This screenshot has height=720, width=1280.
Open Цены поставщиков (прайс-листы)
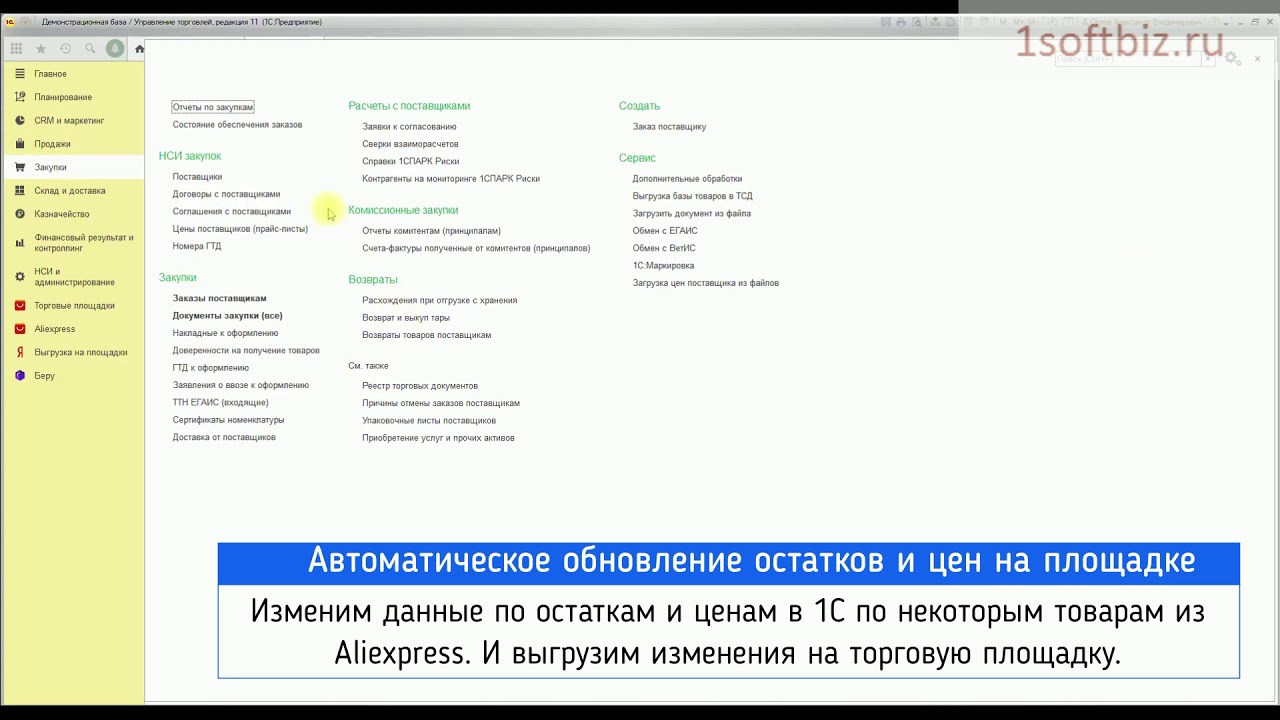pos(240,229)
